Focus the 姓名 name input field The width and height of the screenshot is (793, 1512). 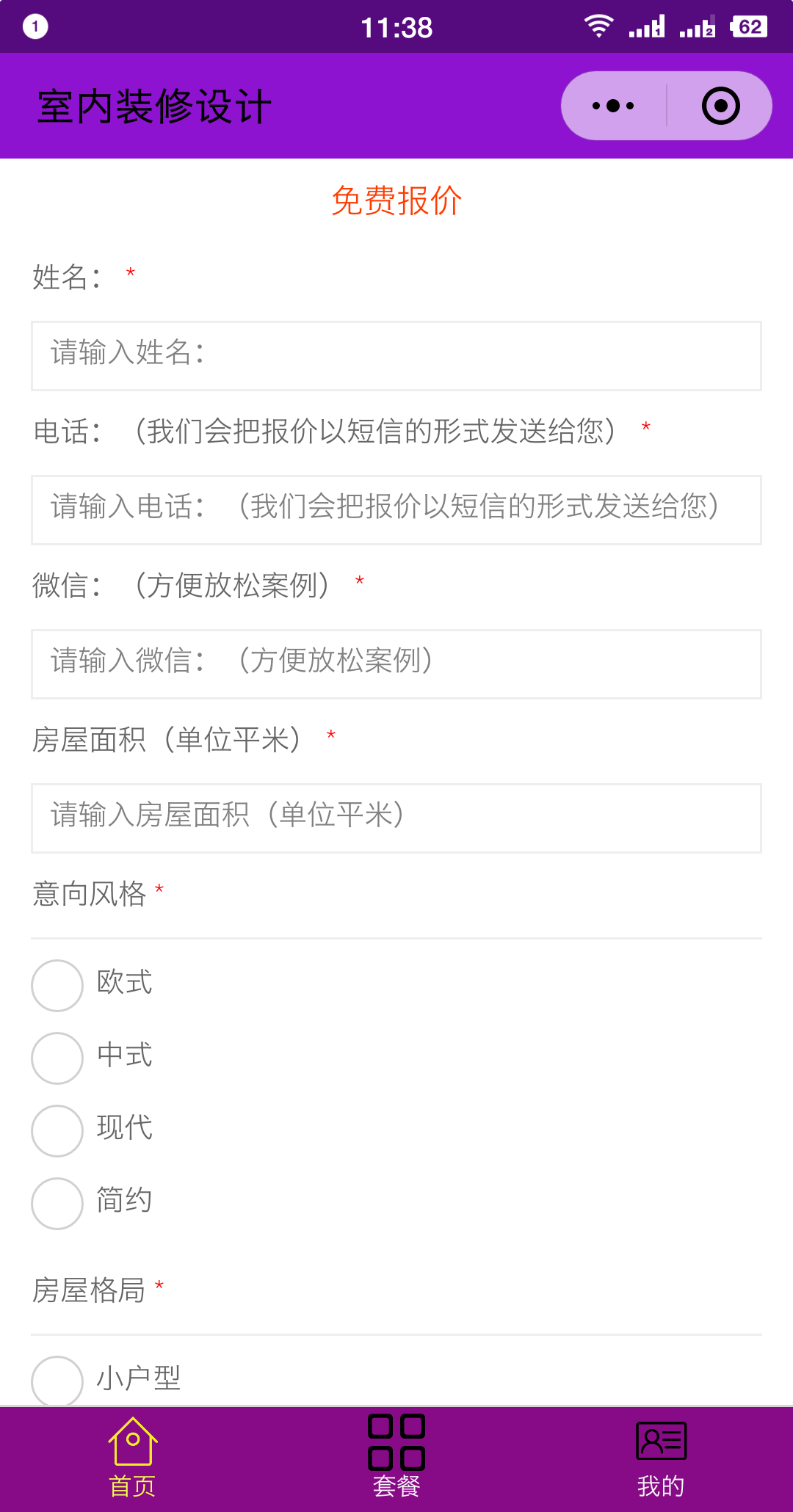click(396, 356)
